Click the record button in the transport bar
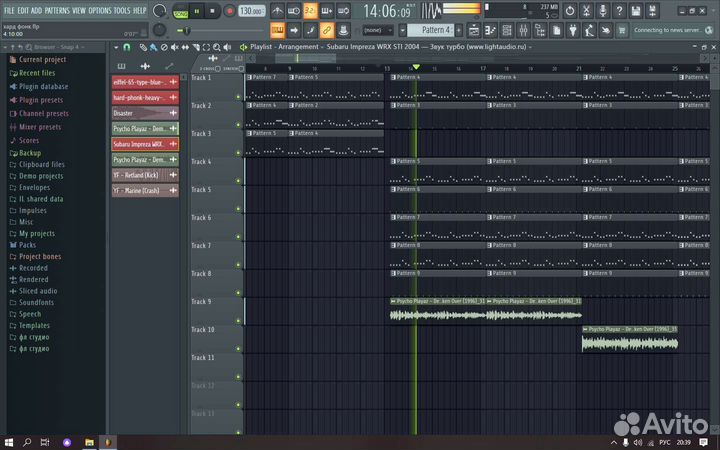Image resolution: width=720 pixels, height=450 pixels. [229, 11]
